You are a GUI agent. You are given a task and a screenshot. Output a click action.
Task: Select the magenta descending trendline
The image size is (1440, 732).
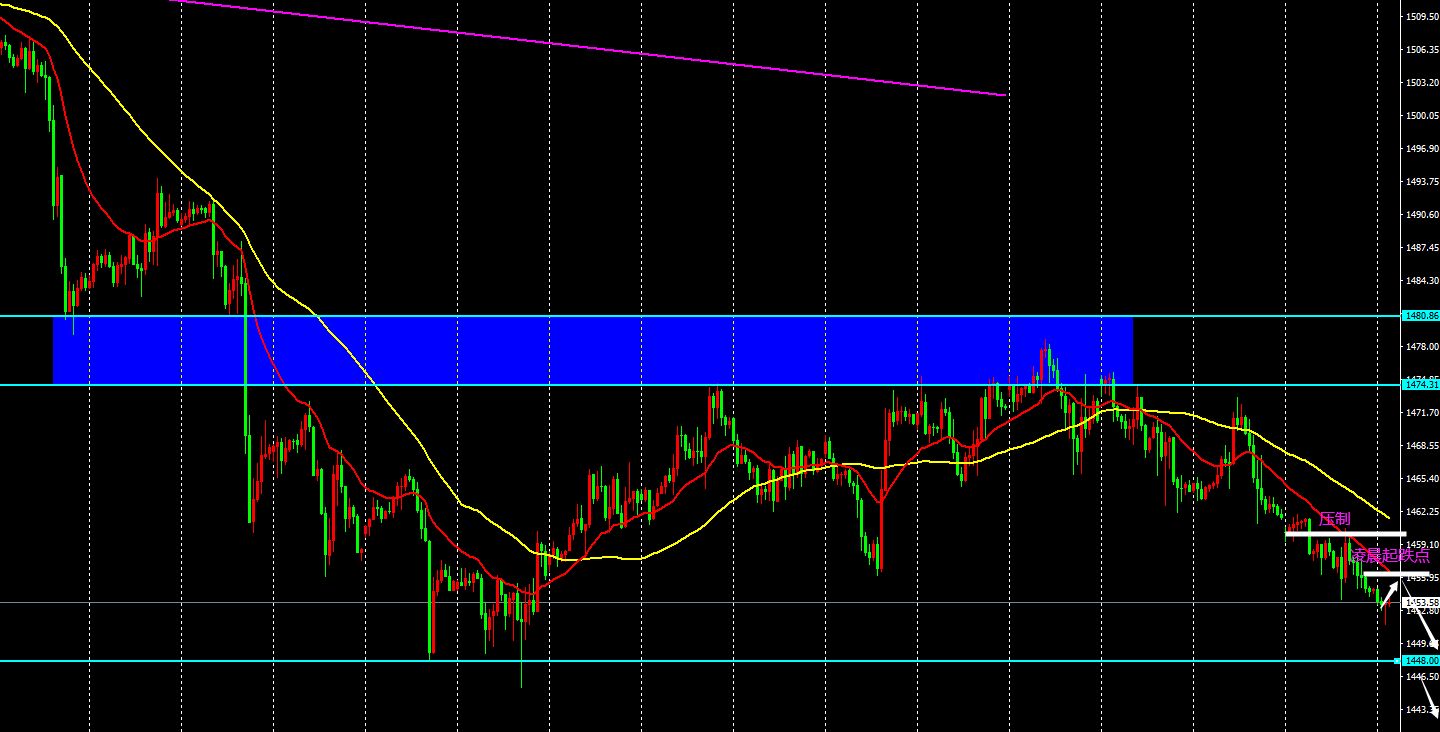pos(590,49)
